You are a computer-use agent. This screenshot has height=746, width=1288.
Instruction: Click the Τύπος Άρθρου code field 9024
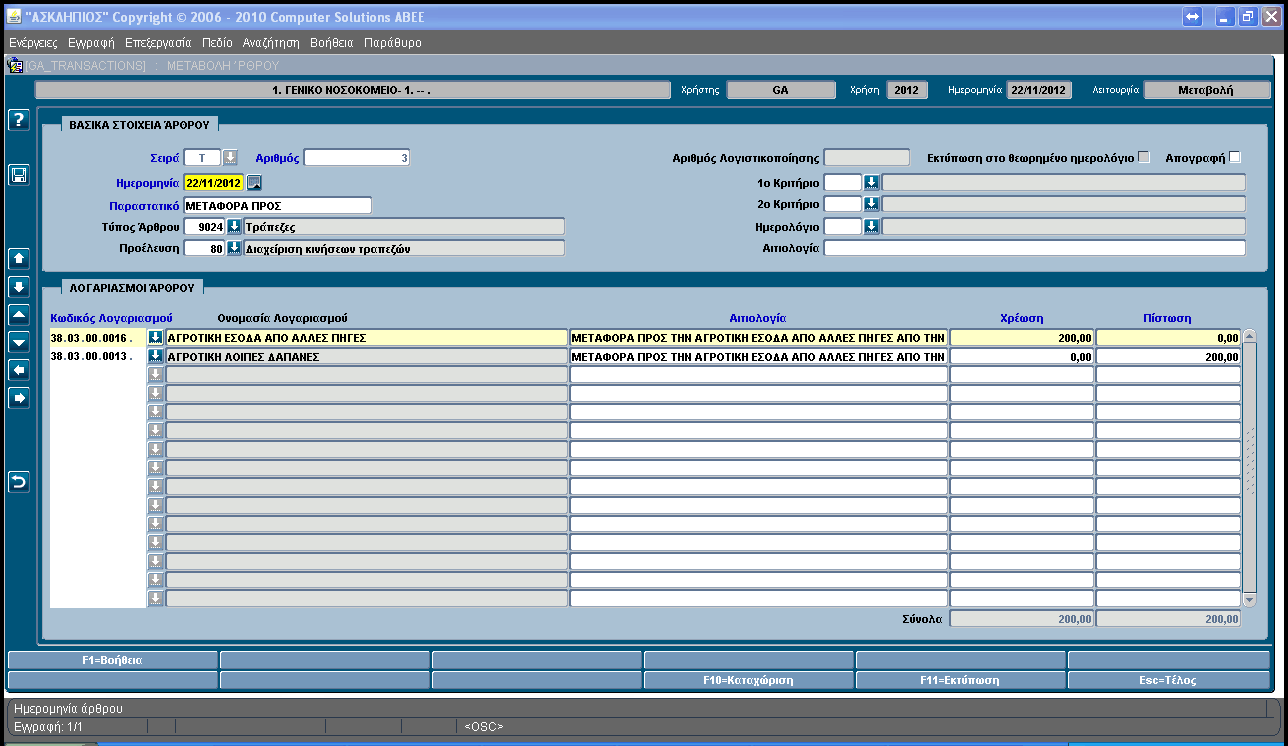[x=205, y=226]
